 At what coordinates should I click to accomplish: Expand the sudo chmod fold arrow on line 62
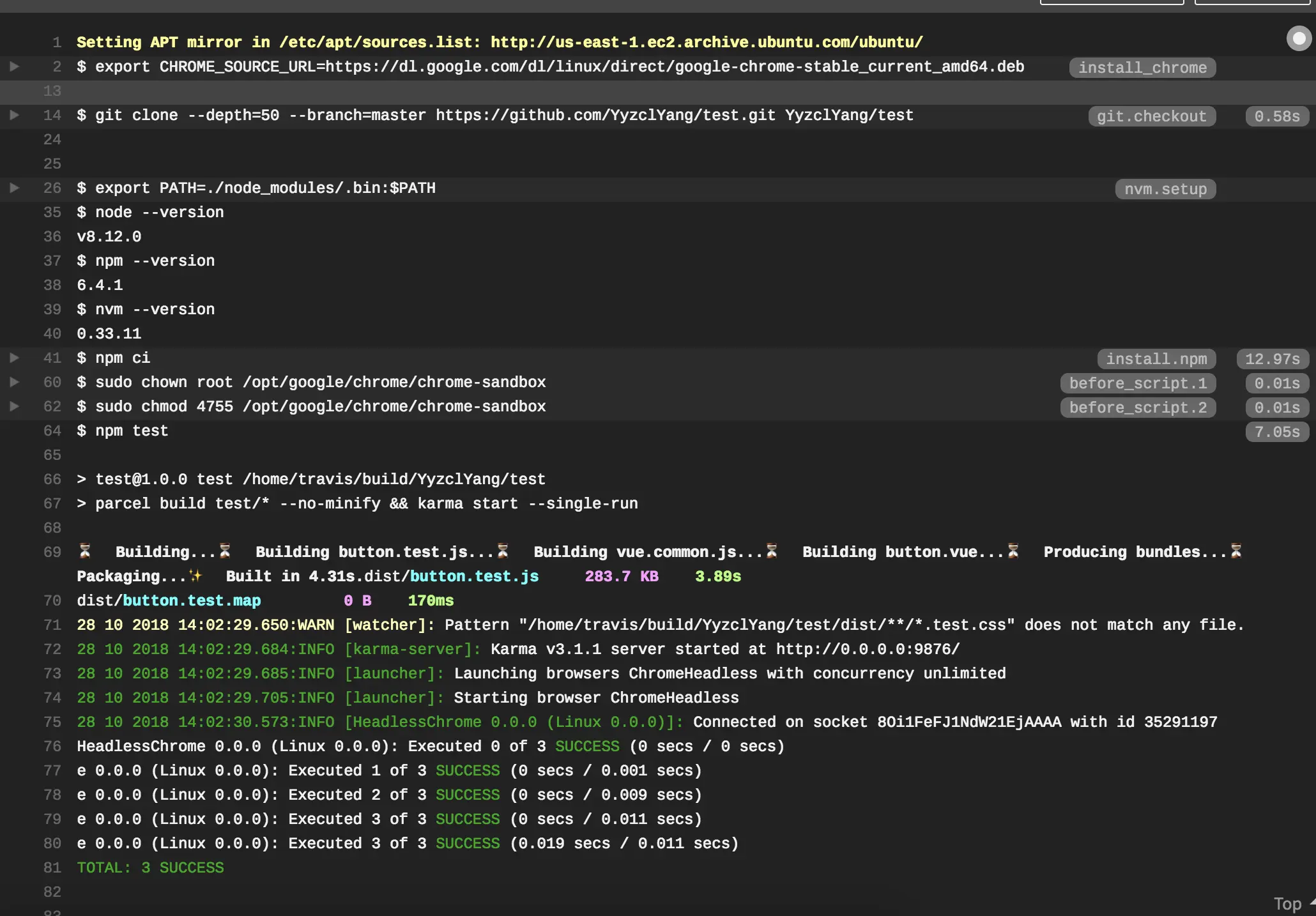pos(14,406)
